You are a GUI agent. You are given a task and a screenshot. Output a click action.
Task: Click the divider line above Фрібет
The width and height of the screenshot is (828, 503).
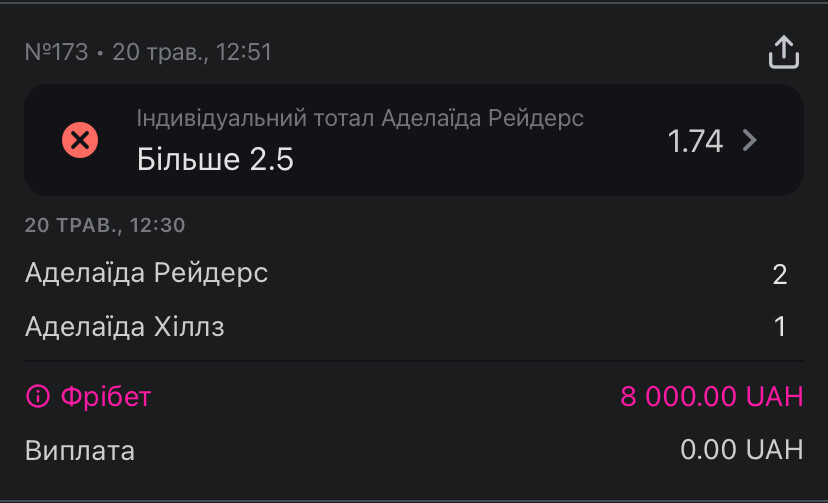pos(414,362)
